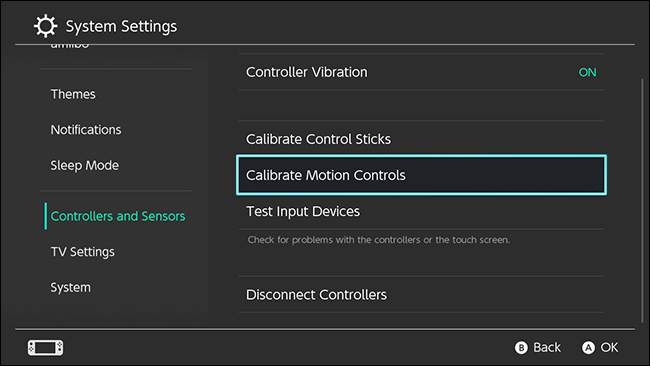Click the B button icon
The width and height of the screenshot is (650, 366).
pyautogui.click(x=521, y=347)
